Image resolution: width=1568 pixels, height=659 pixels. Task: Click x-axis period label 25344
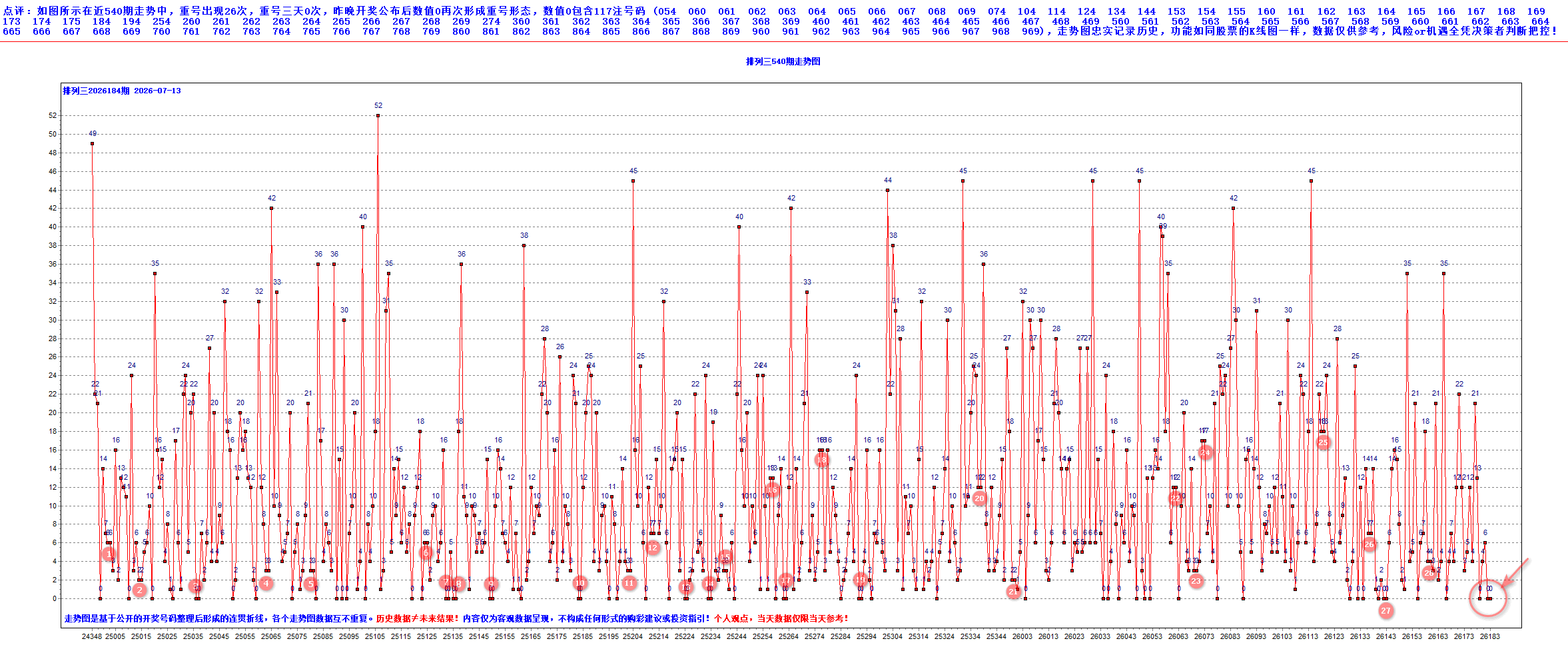(996, 636)
